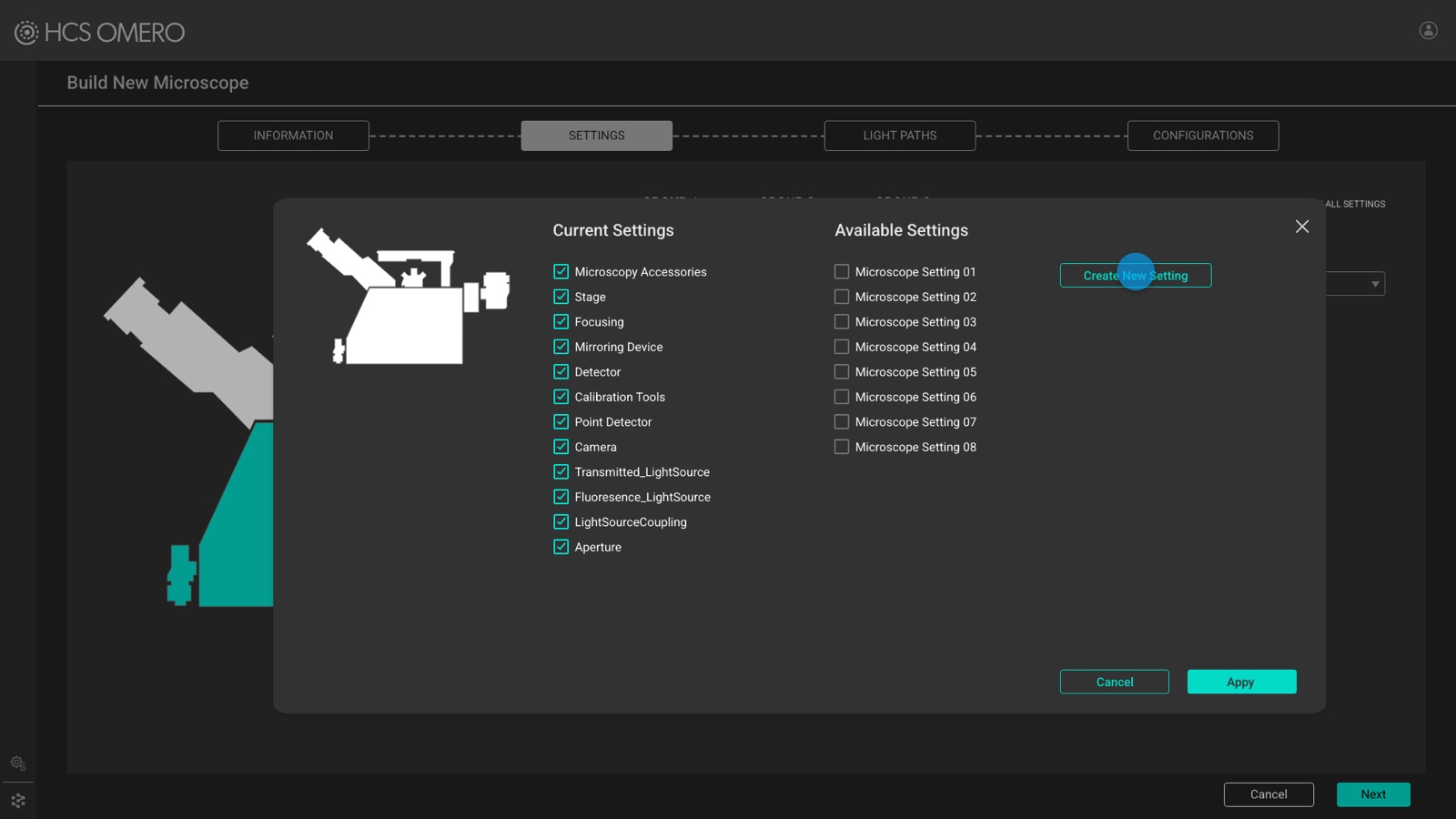The height and width of the screenshot is (819, 1456).
Task: Click the white microscope thumbnail in dialog
Action: tap(409, 297)
